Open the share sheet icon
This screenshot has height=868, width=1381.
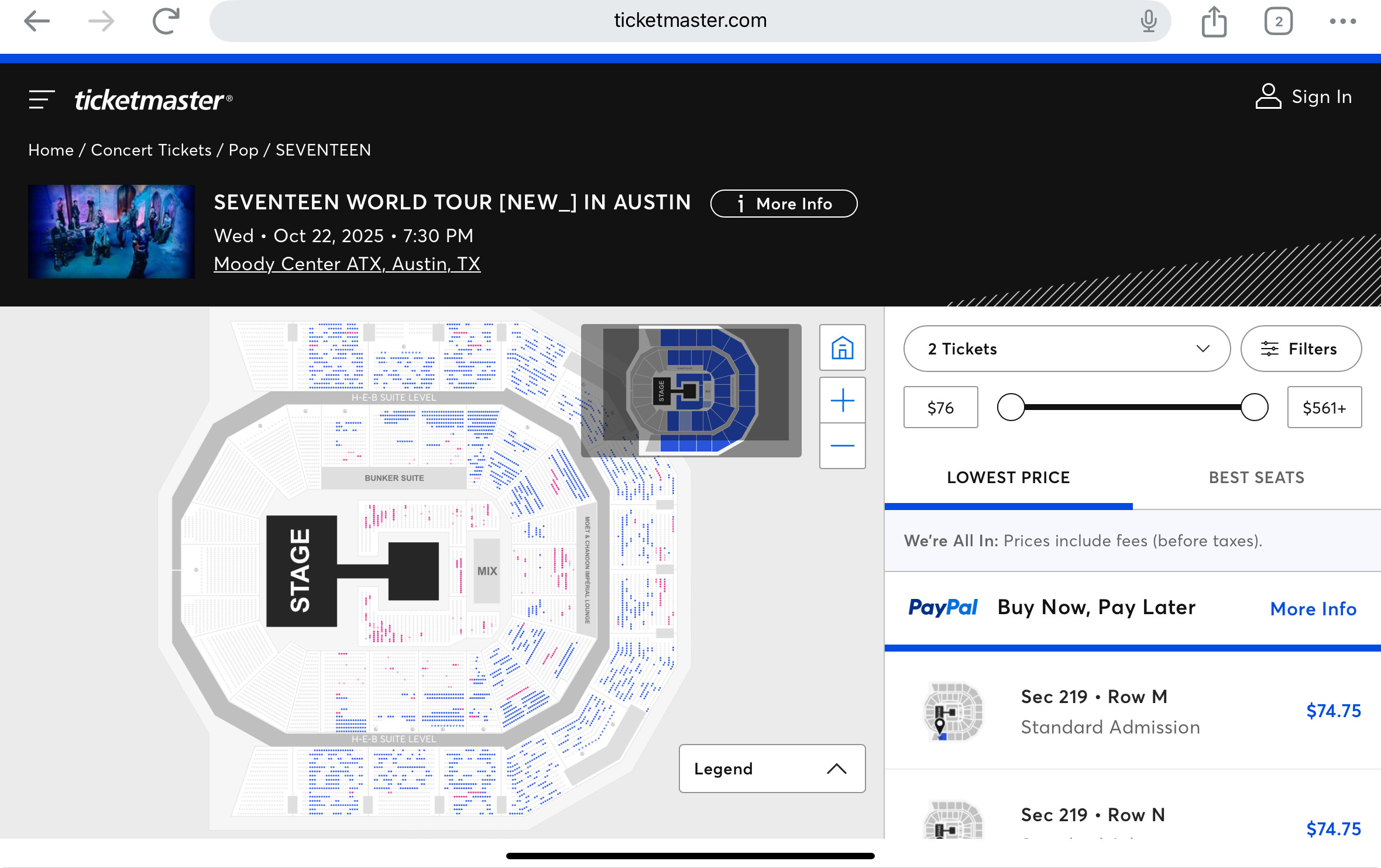click(1214, 22)
